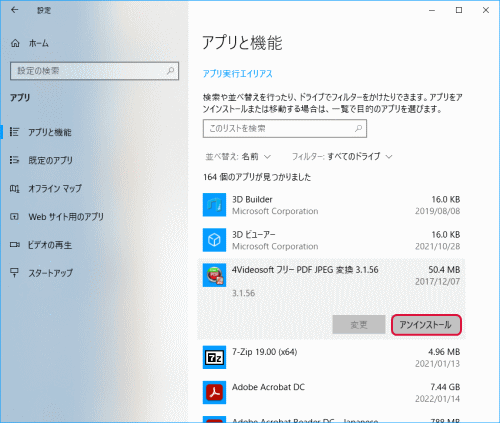
Task: Select the 3D Builder app name
Action: point(252,199)
